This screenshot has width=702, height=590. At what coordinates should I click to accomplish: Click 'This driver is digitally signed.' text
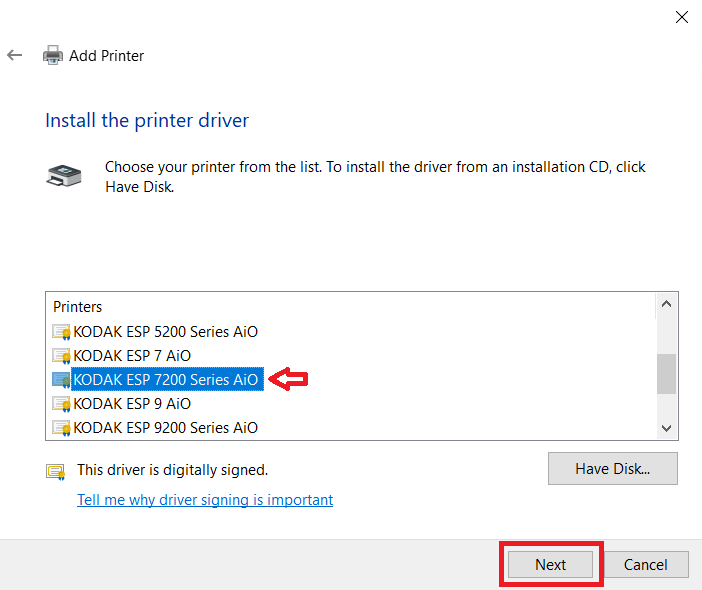[x=172, y=470]
